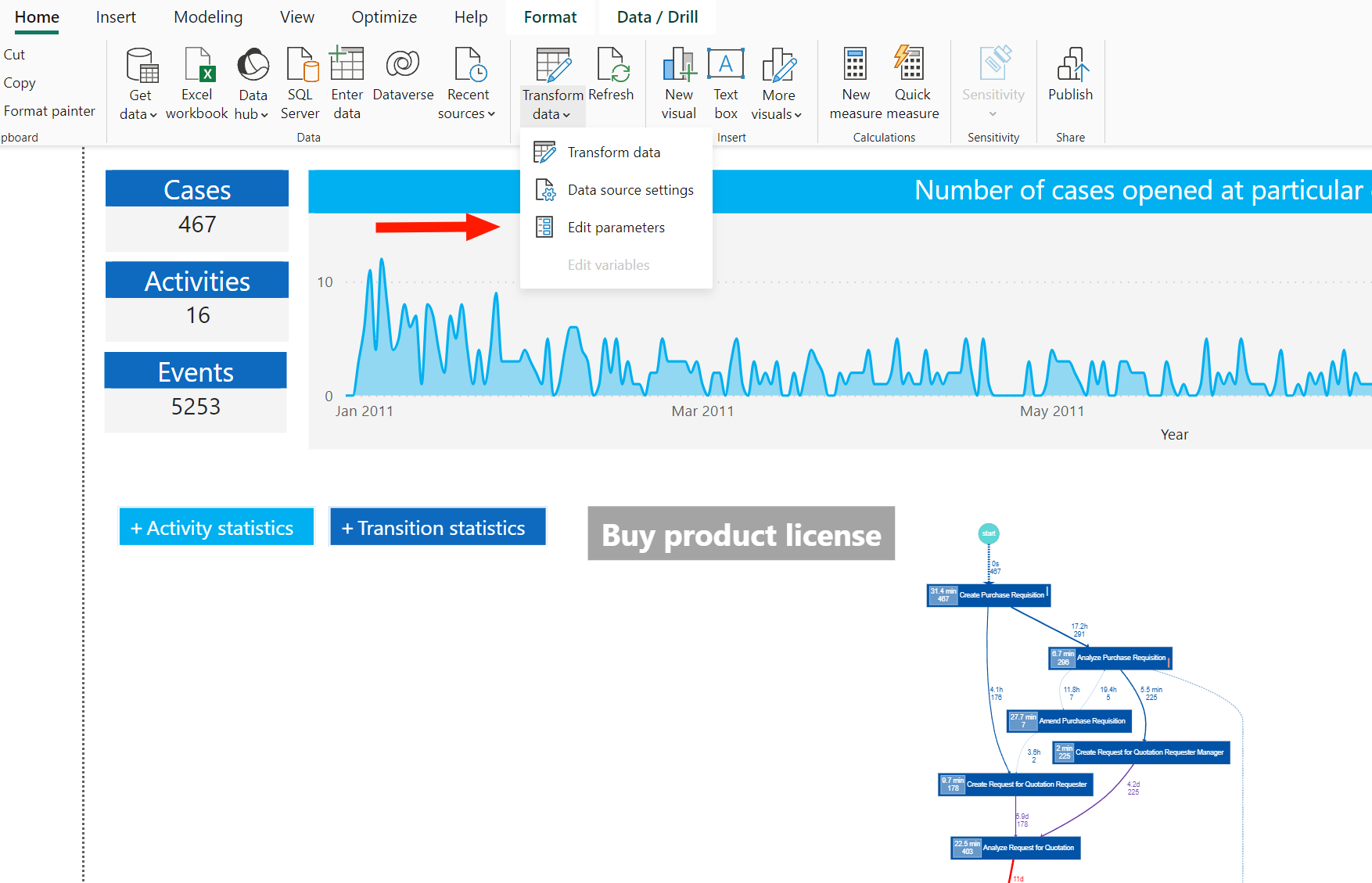The height and width of the screenshot is (883, 1372).
Task: Click the Copy command
Action: (20, 83)
